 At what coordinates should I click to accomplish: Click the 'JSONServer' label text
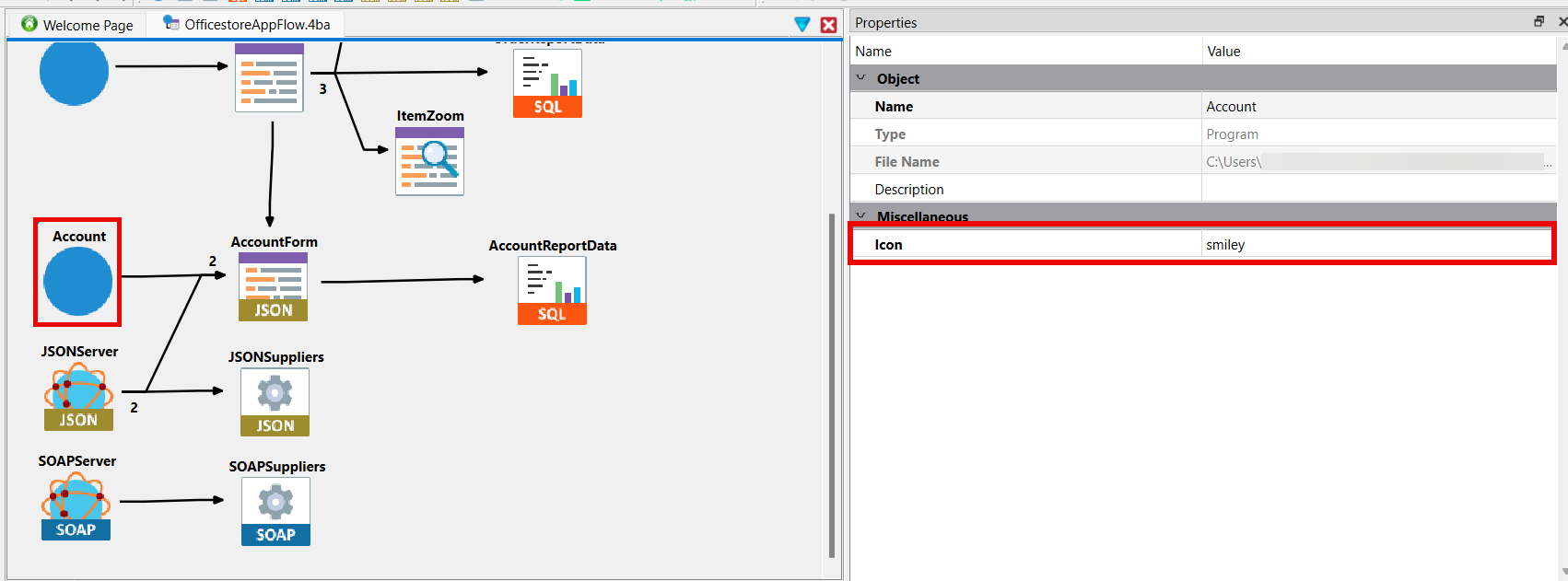(79, 352)
